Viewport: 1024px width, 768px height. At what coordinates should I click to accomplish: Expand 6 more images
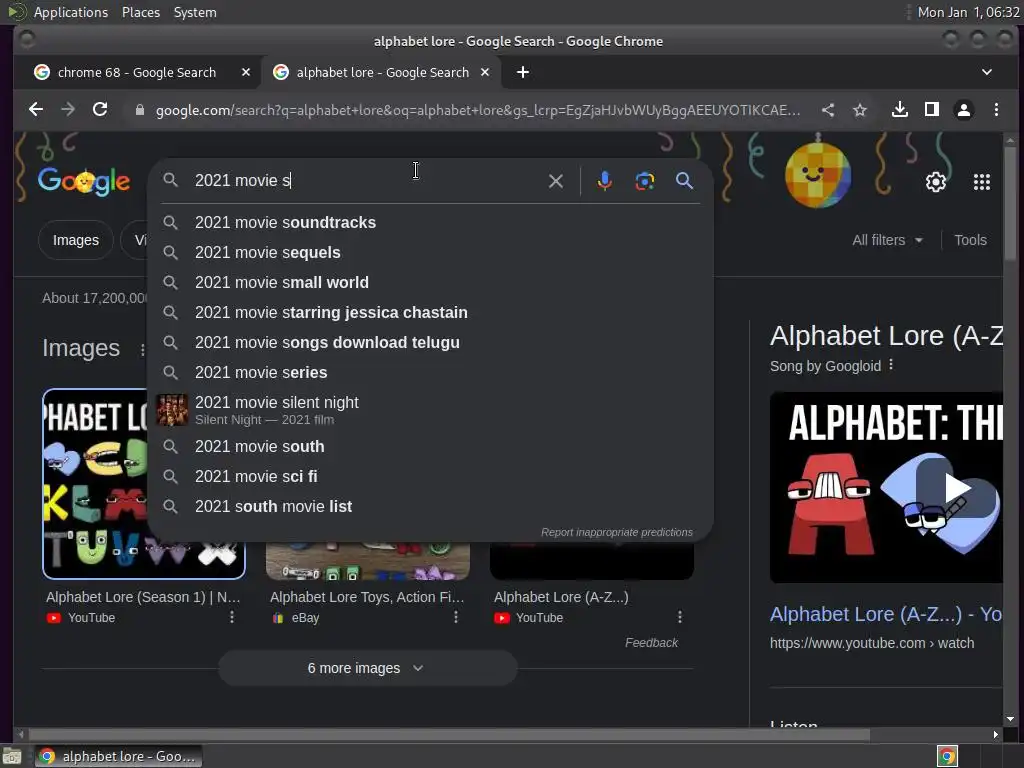click(367, 668)
